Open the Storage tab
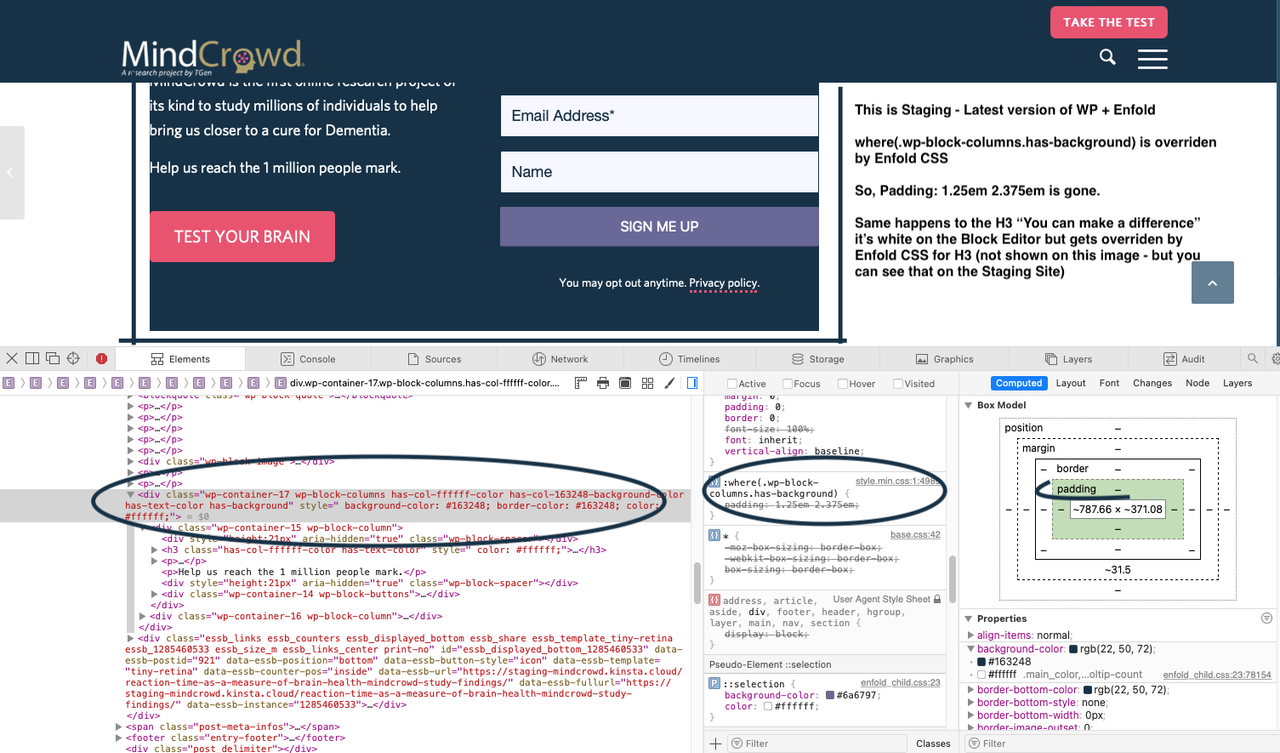This screenshot has height=753, width=1280. point(818,359)
